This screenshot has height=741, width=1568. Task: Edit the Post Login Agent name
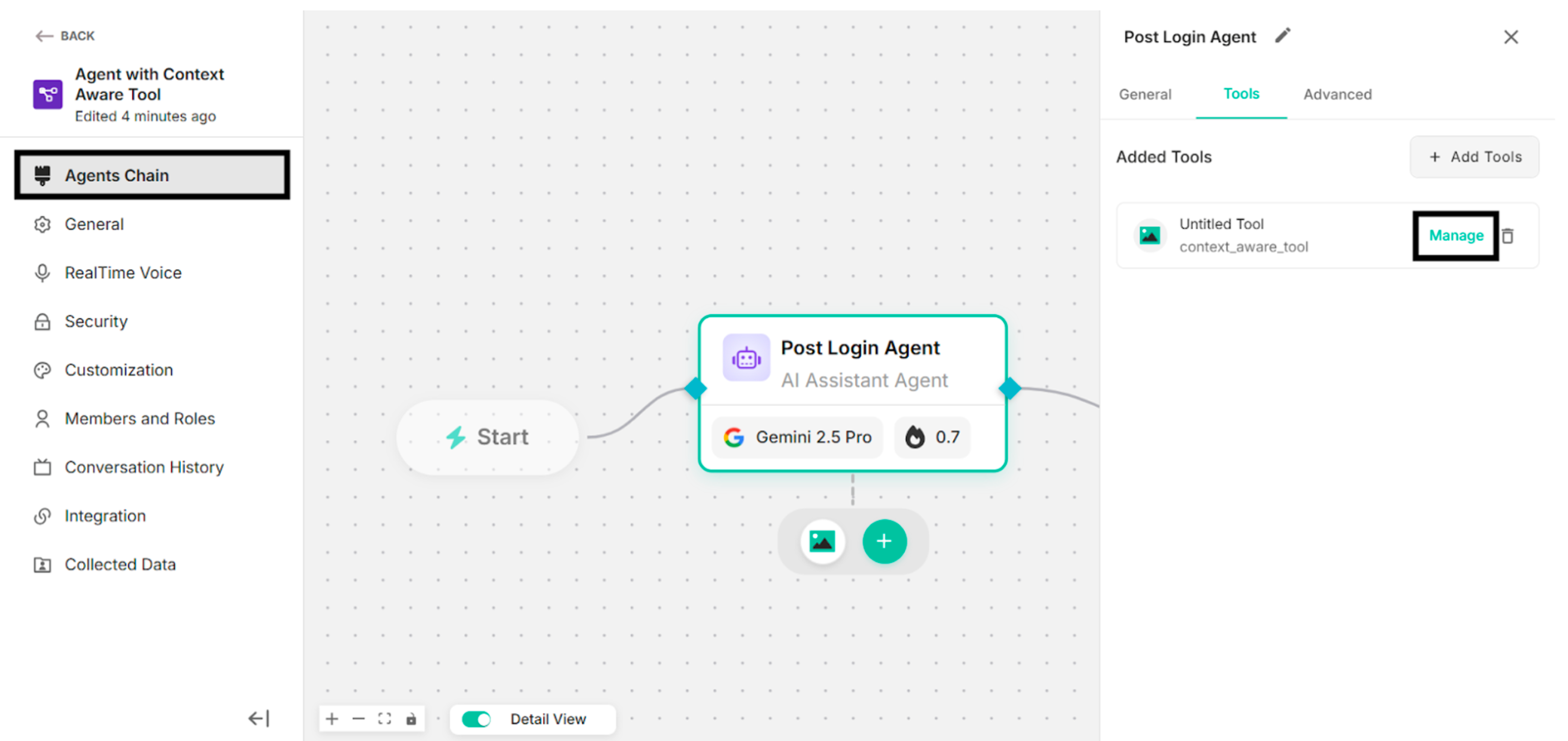pos(1283,36)
